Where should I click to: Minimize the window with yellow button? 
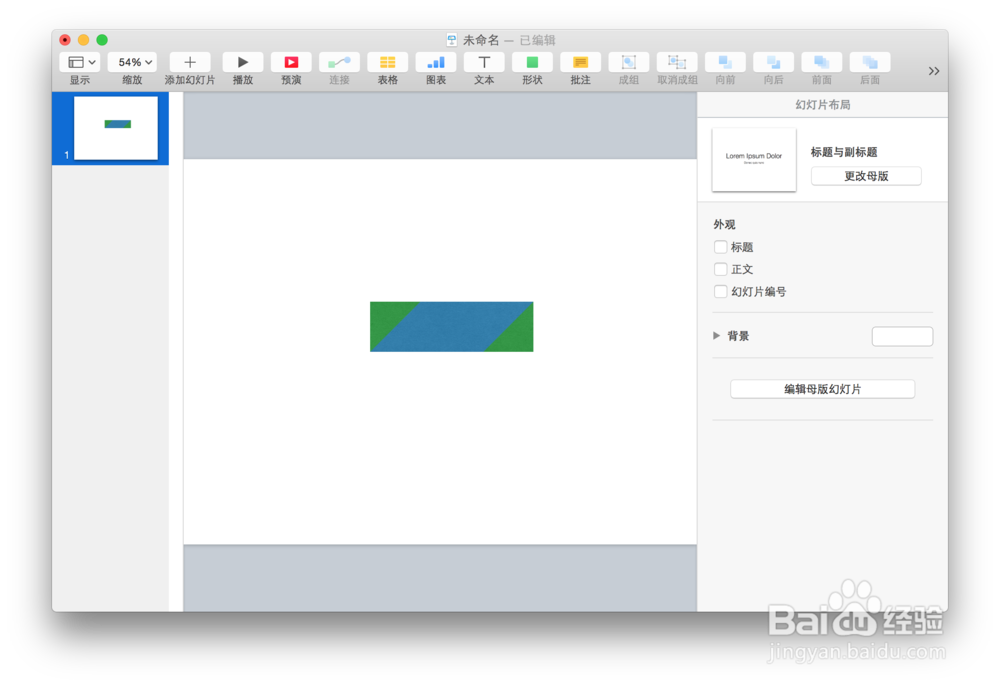coord(84,40)
